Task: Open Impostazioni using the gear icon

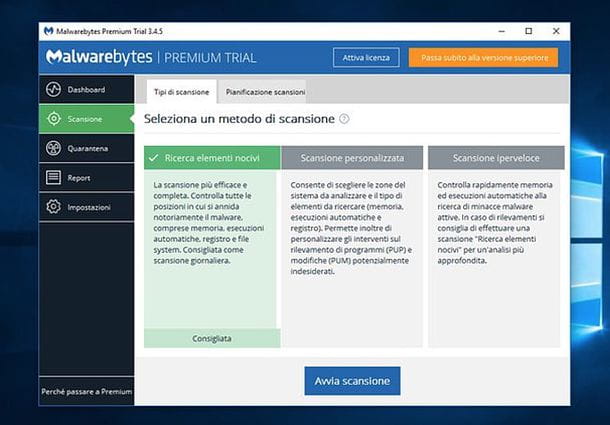Action: point(54,207)
